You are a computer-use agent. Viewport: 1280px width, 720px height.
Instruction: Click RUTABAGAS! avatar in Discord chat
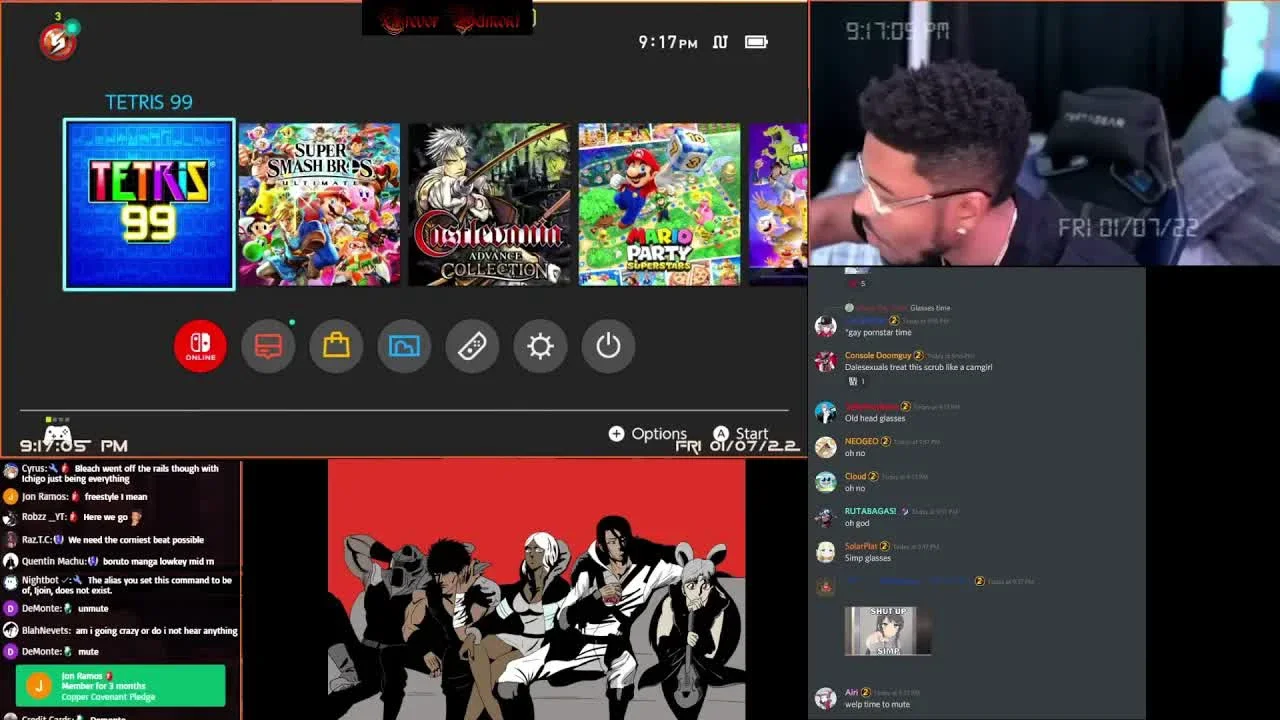826,517
